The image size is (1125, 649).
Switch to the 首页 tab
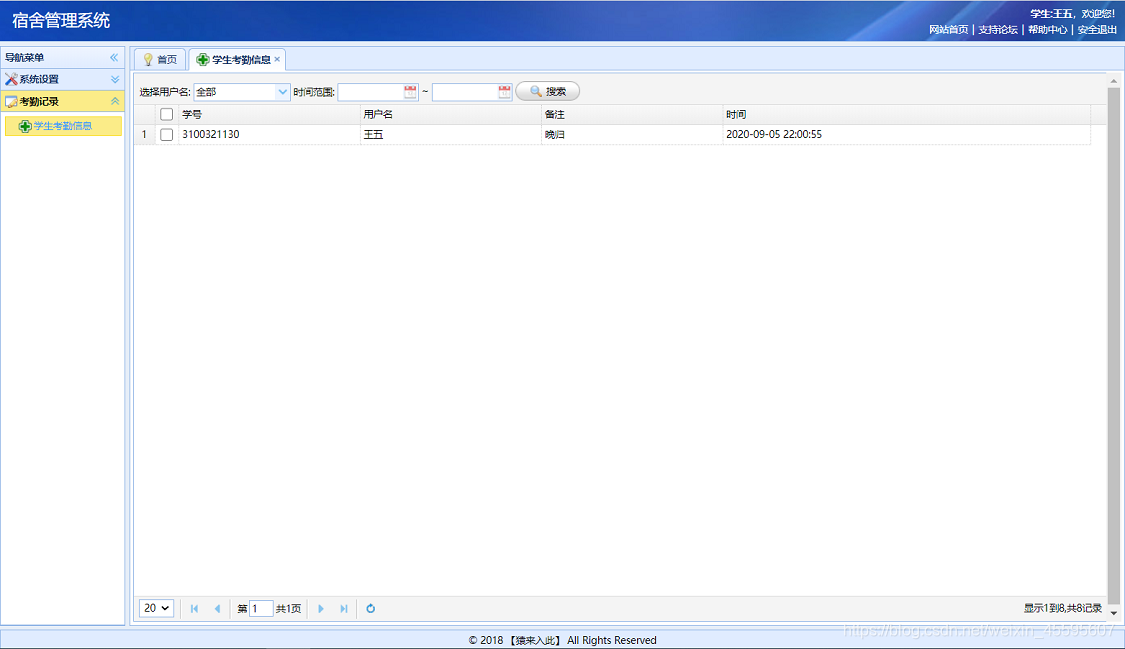pos(160,60)
